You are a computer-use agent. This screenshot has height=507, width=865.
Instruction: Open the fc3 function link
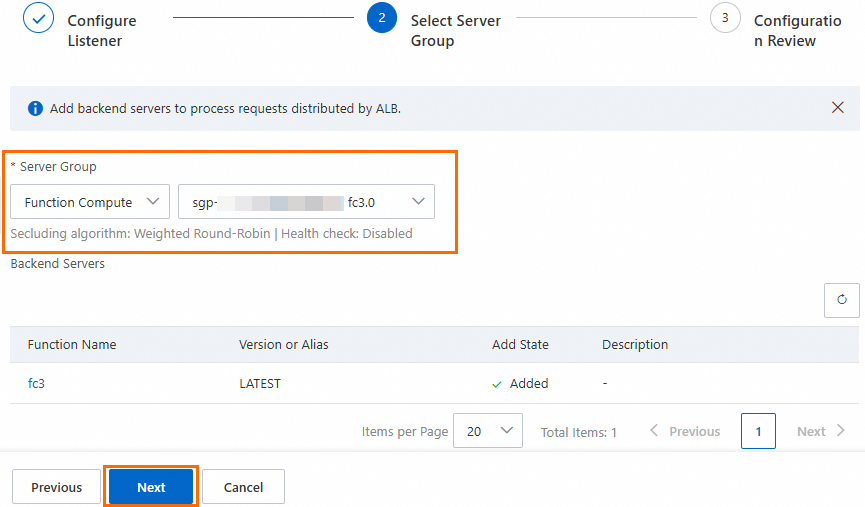tap(36, 383)
